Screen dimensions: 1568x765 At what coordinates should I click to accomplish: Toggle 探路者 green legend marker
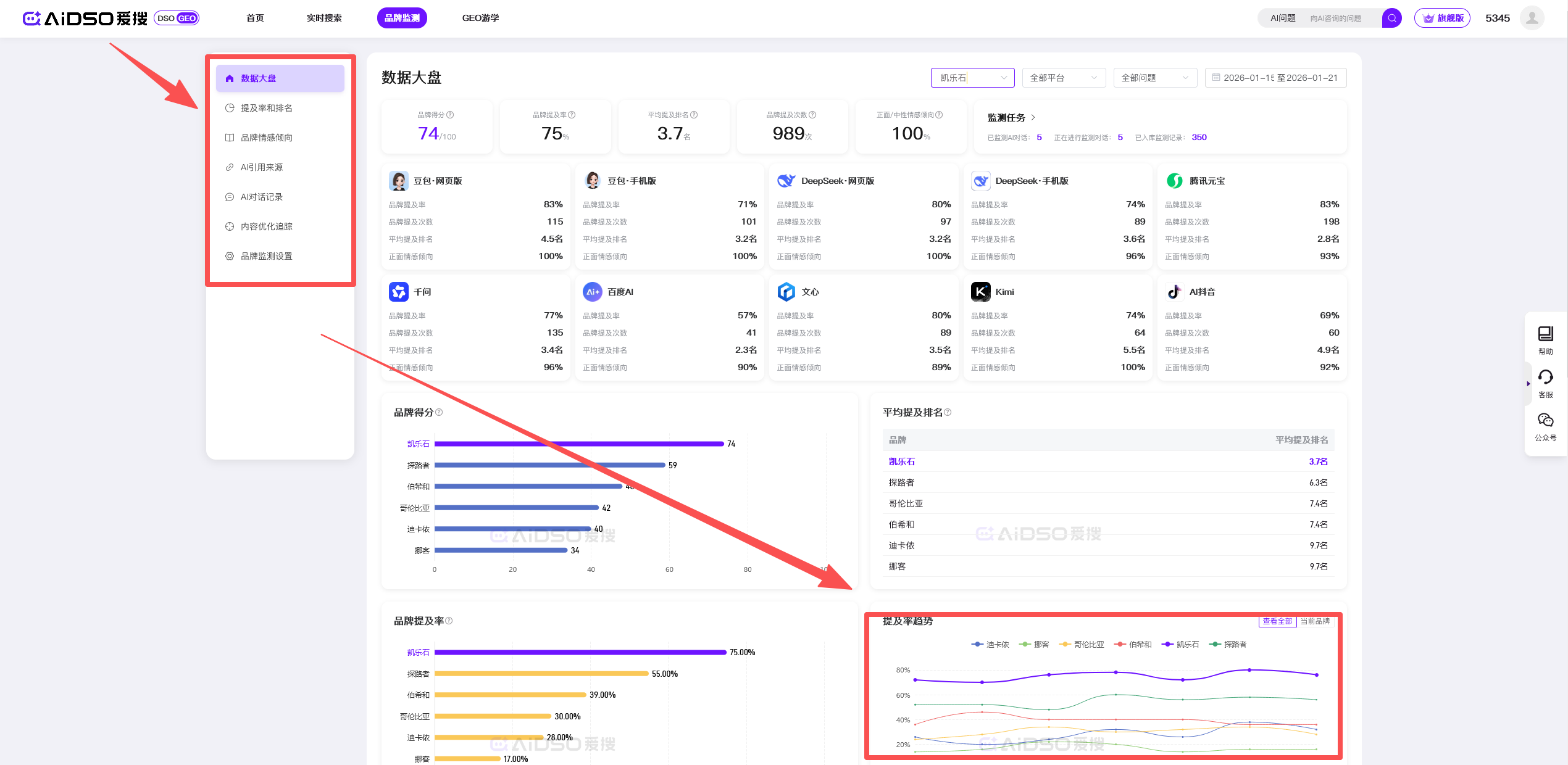coord(1216,644)
